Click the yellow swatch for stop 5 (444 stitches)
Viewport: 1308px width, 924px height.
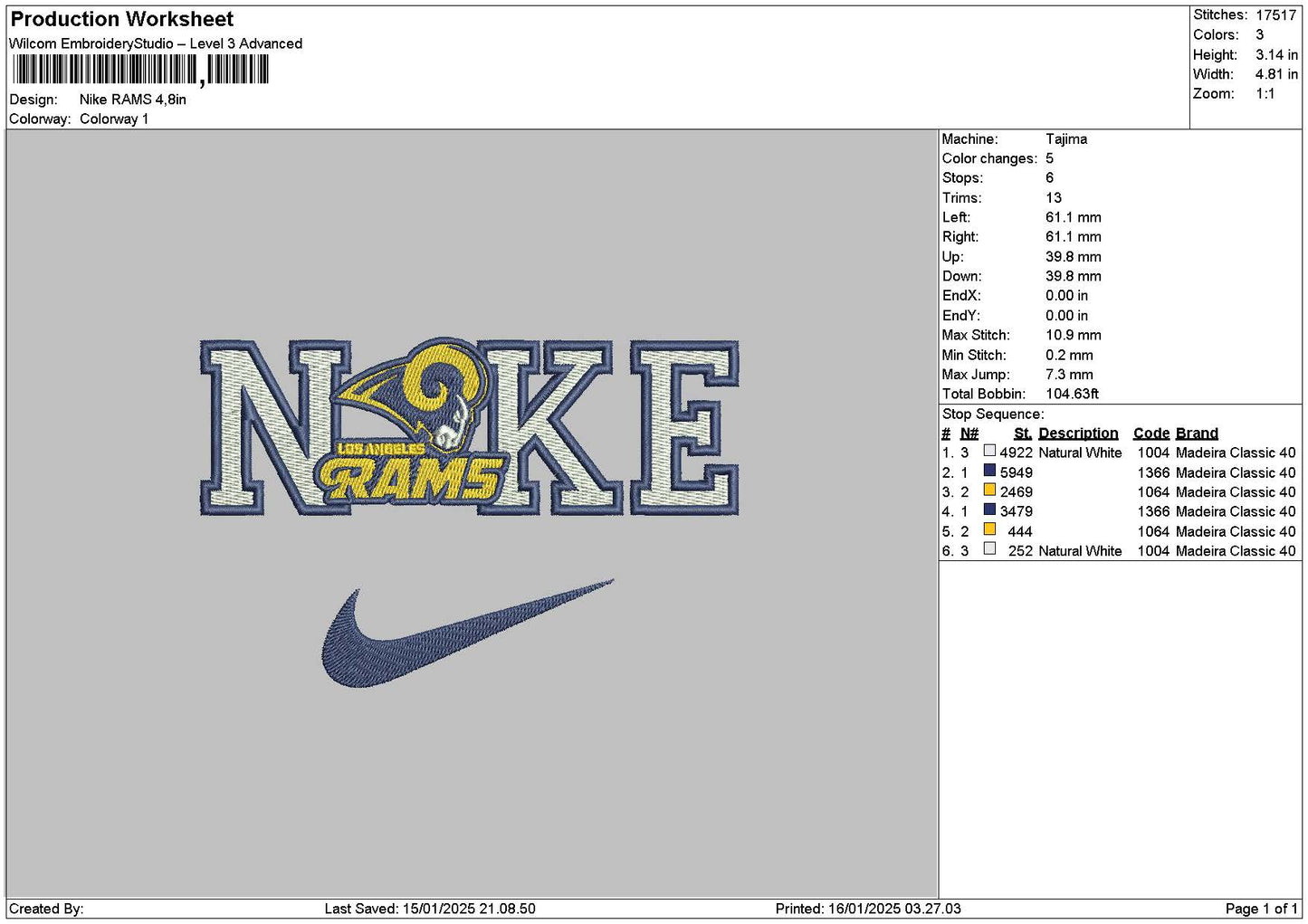[989, 529]
